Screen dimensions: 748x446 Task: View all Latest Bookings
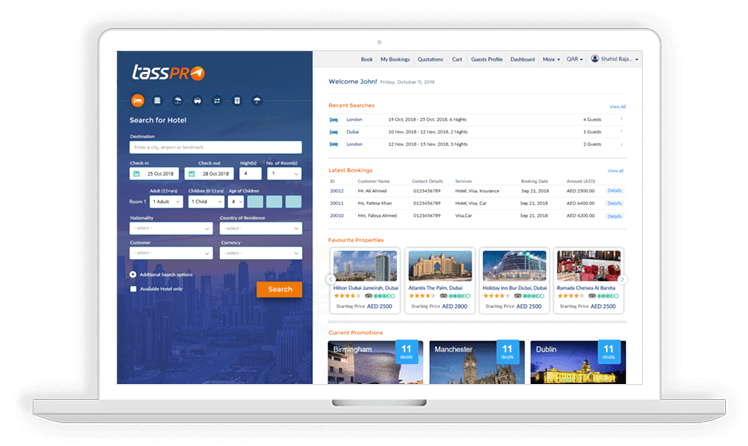[615, 170]
